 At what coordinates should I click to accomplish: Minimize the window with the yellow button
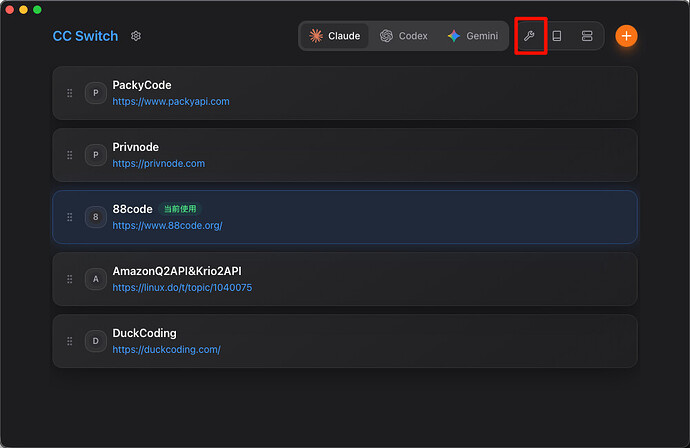[23, 10]
